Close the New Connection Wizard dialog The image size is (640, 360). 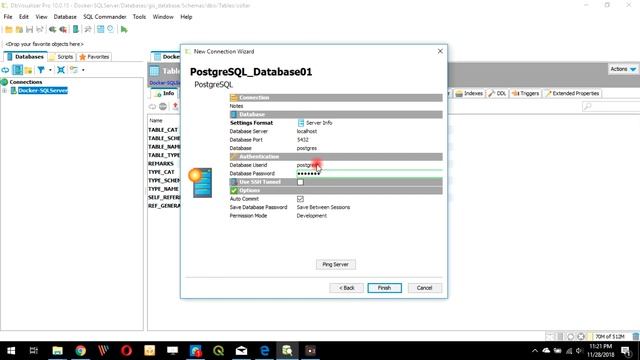pyautogui.click(x=440, y=51)
